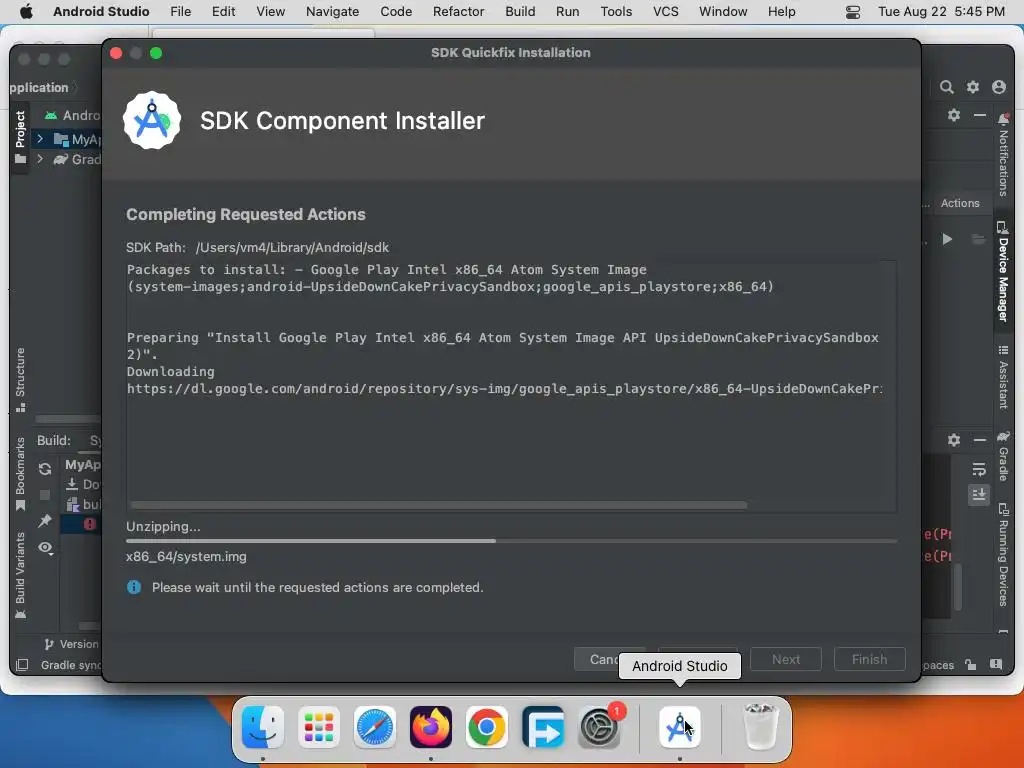Viewport: 1024px width, 768px height.
Task: Click the red error icon in Build tree
Action: pos(89,524)
